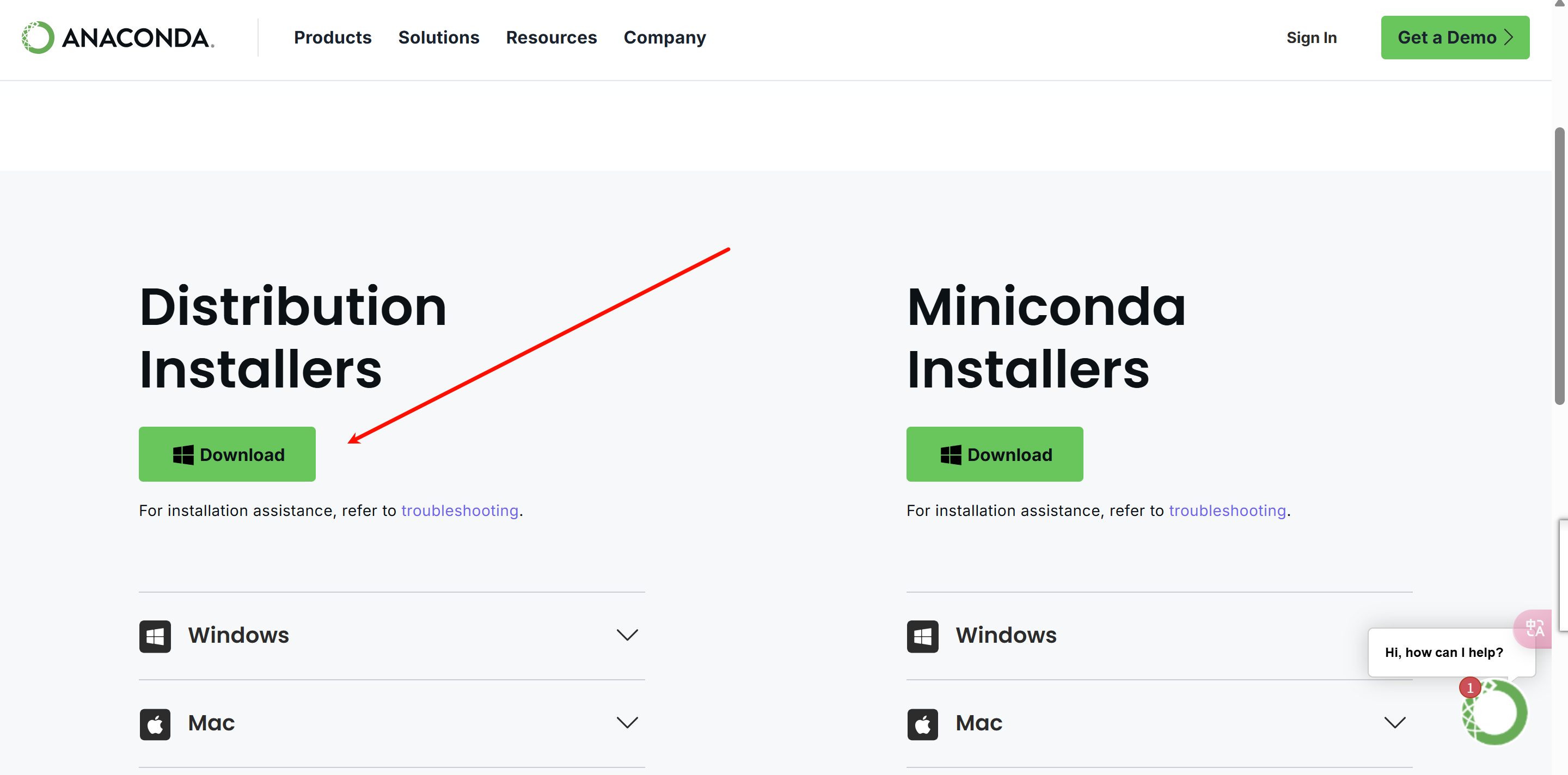Image resolution: width=1568 pixels, height=775 pixels.
Task: Expand Miniconda Mac section chevron
Action: pos(1394,723)
